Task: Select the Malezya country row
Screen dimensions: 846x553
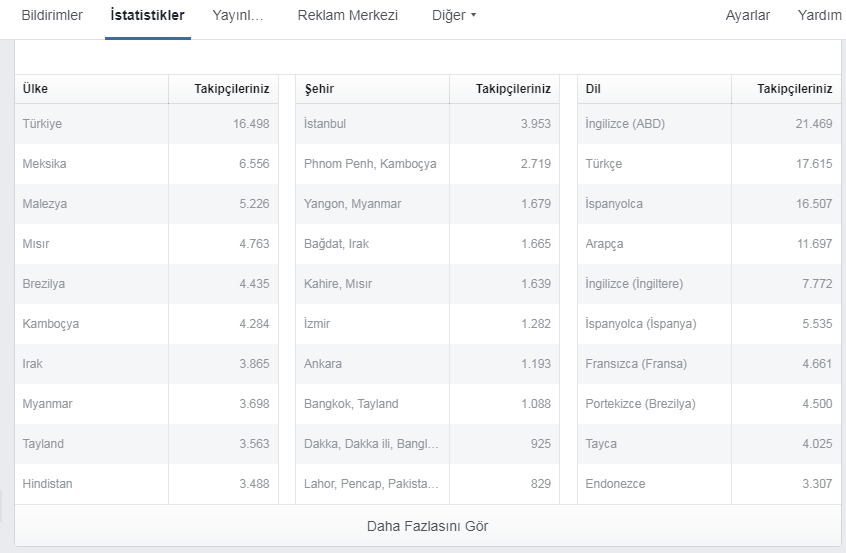Action: [146, 203]
